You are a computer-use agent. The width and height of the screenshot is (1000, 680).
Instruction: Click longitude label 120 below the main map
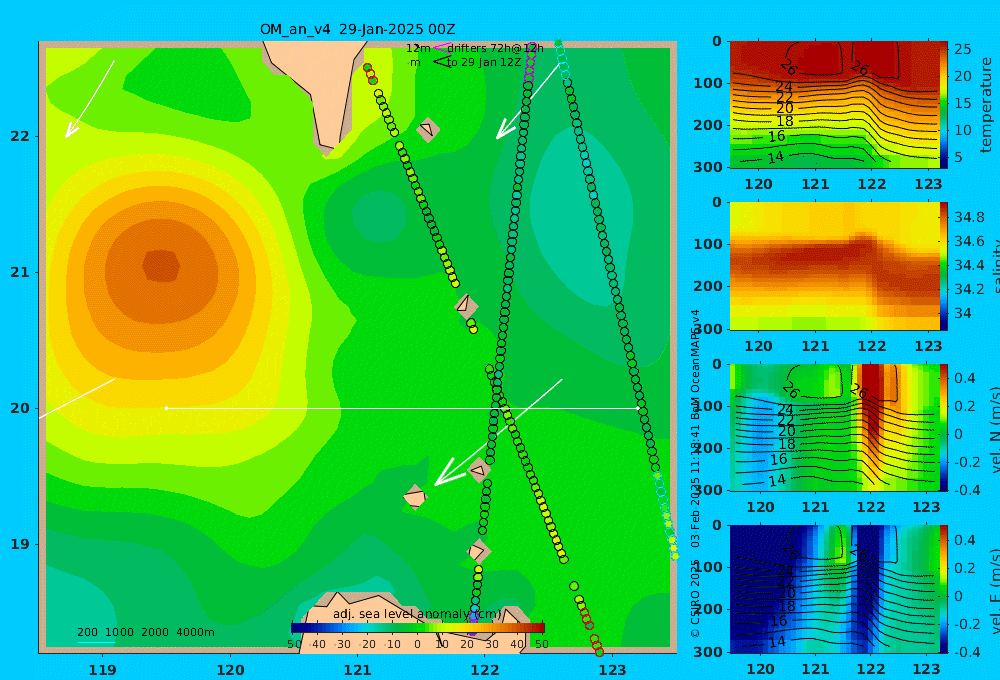[230, 670]
